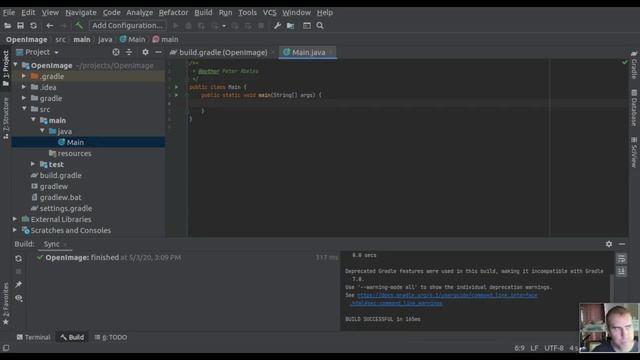
Task: Click run gutter arrow beside class Main
Action: coord(176,87)
